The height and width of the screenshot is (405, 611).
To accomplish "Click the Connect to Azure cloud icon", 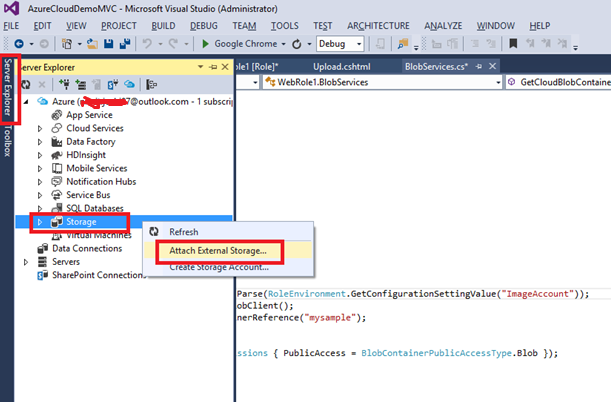I will coord(129,84).
